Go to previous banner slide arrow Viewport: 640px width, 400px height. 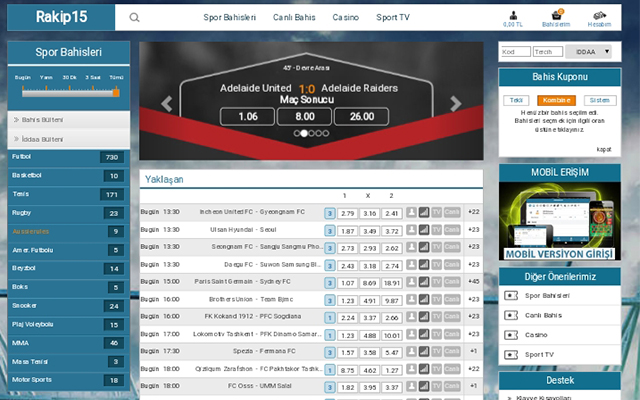pos(167,102)
